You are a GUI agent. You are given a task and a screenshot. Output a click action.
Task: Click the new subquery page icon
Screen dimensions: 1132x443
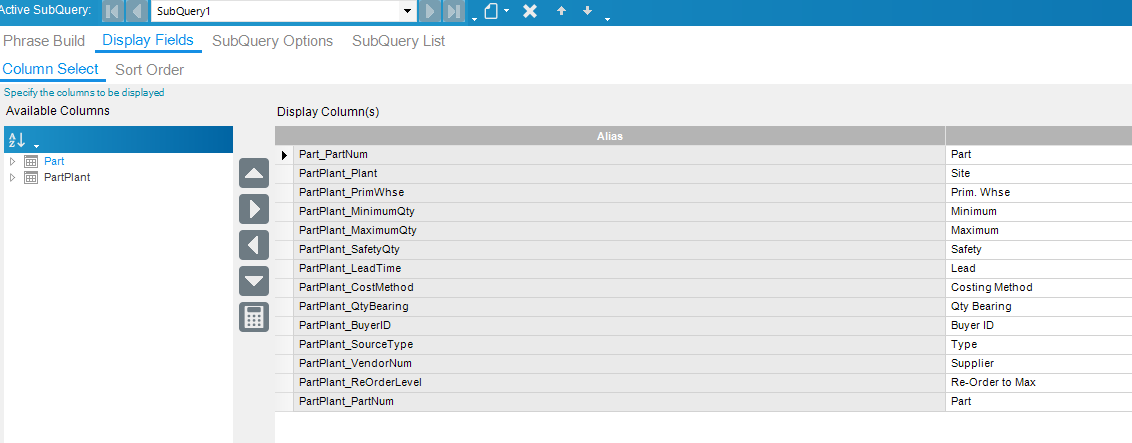(x=492, y=12)
